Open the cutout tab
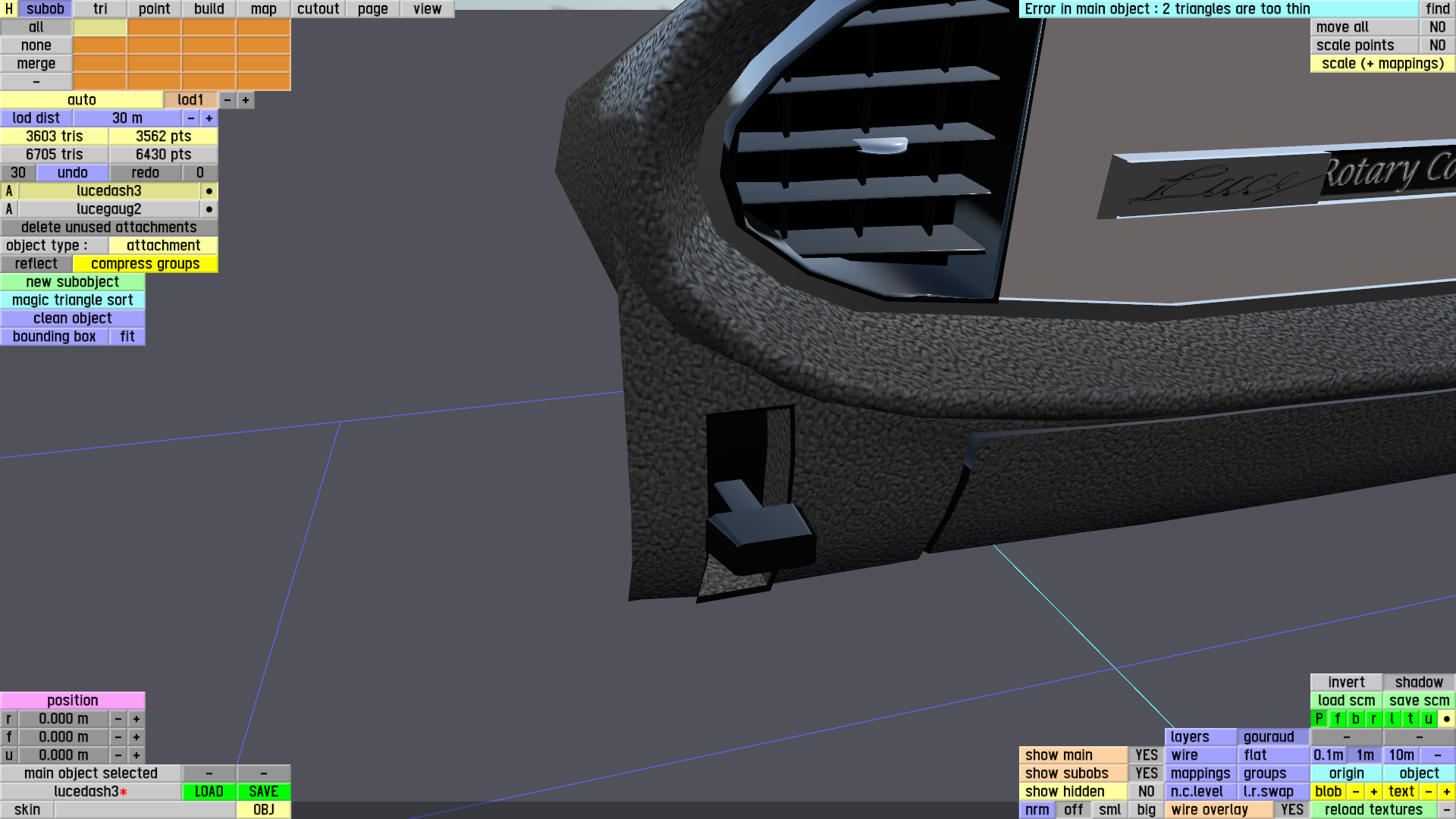 point(318,9)
